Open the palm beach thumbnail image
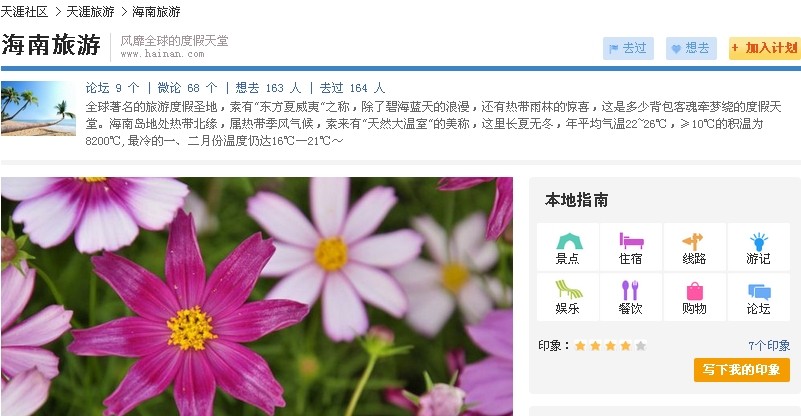This screenshot has width=801, height=416. pyautogui.click(x=38, y=108)
